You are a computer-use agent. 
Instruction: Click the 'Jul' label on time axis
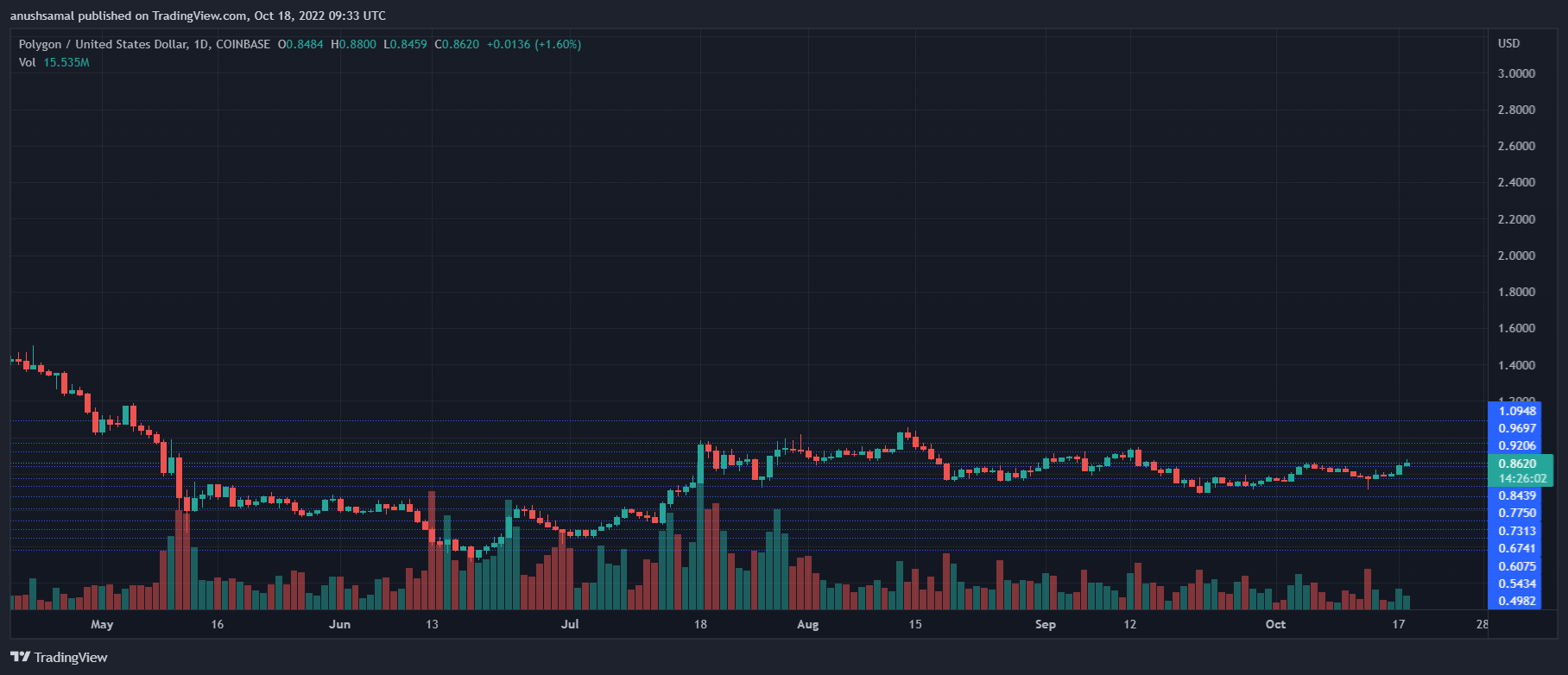pos(570,624)
